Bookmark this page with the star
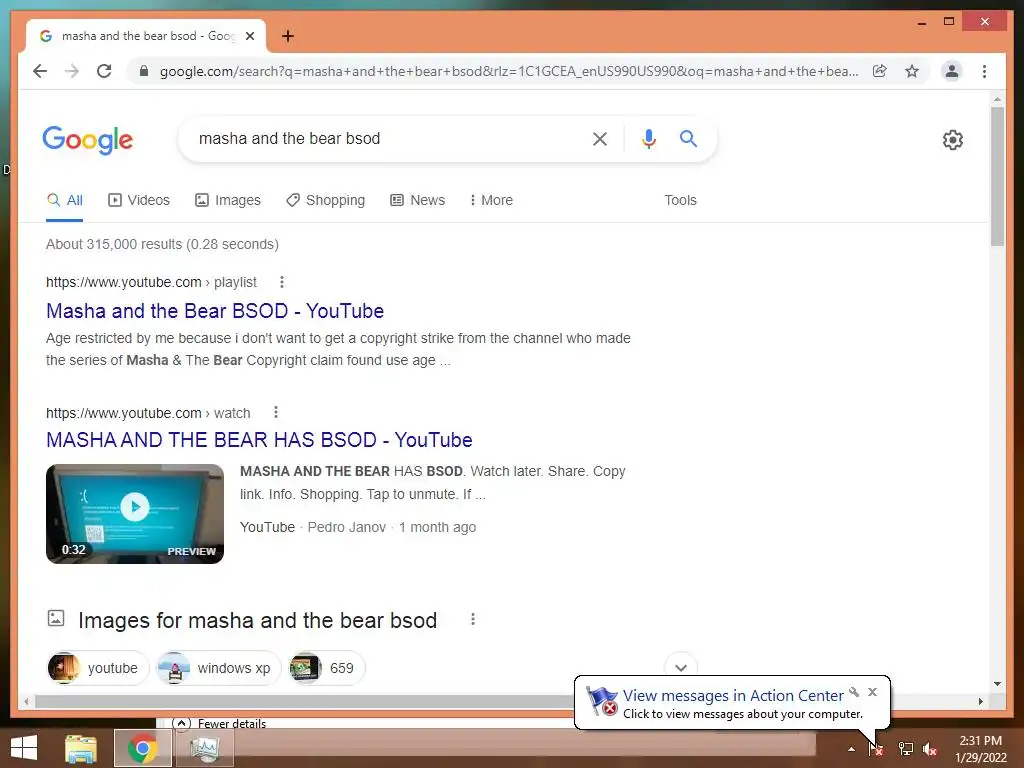 click(912, 71)
